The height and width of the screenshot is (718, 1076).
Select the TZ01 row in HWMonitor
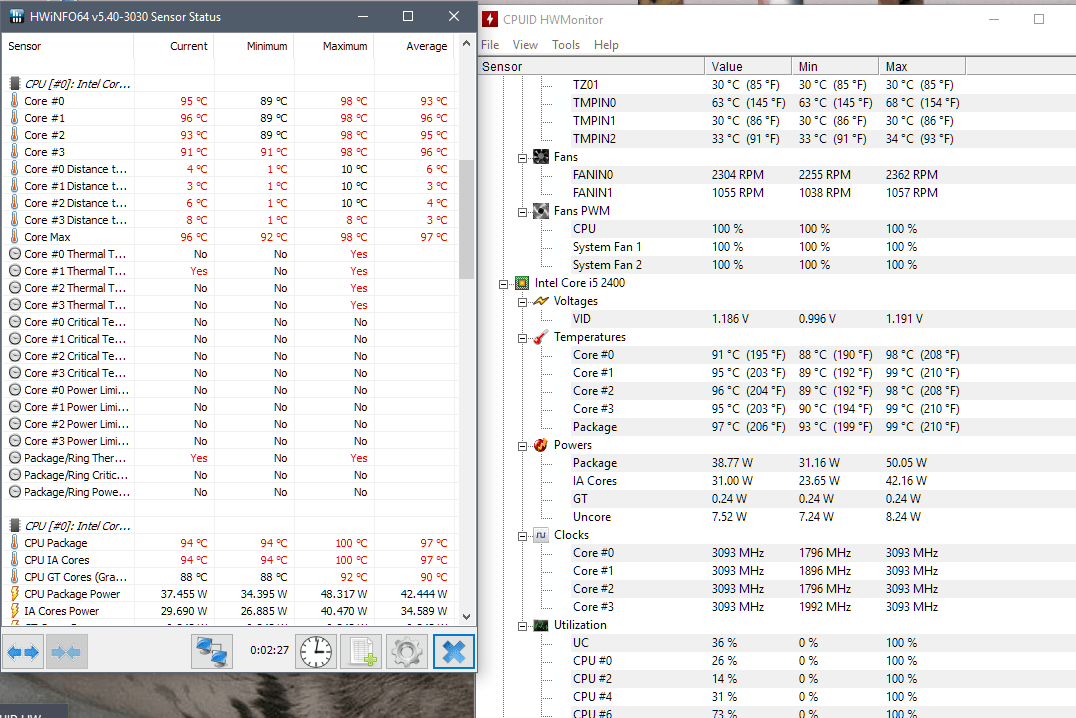pos(777,85)
